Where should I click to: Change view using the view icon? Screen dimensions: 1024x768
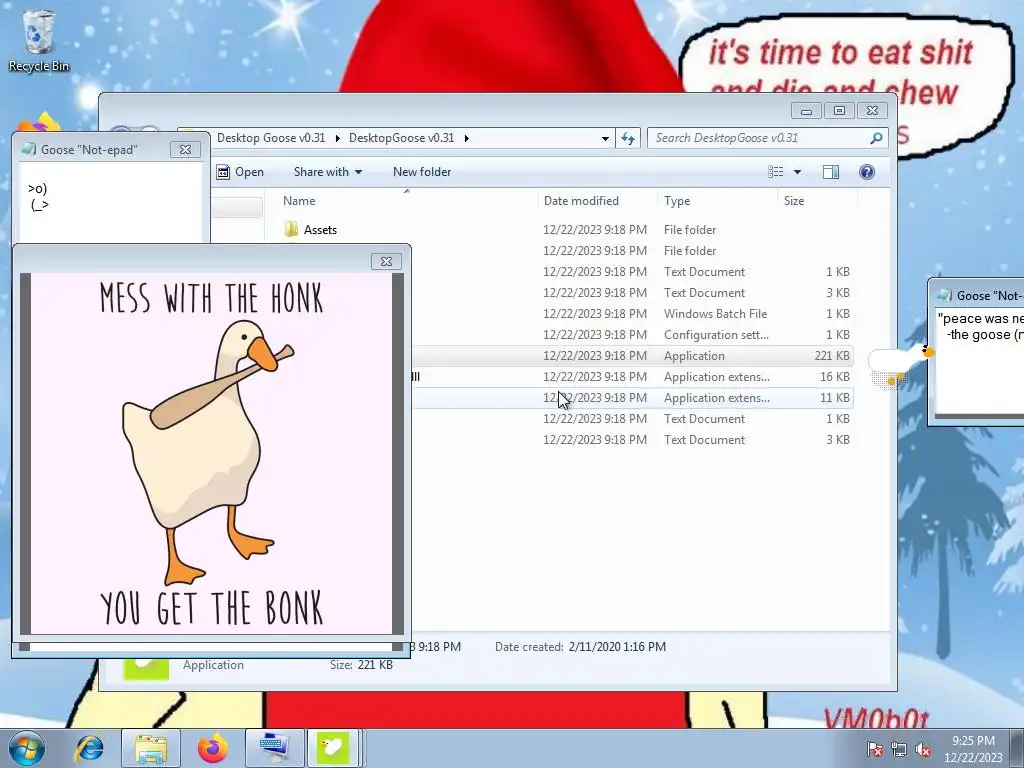click(x=776, y=172)
